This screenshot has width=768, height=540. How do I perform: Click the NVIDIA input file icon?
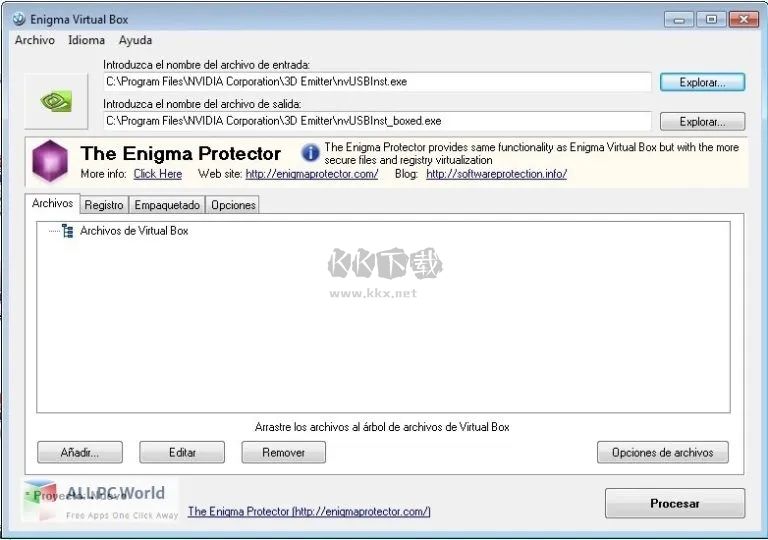tap(56, 101)
